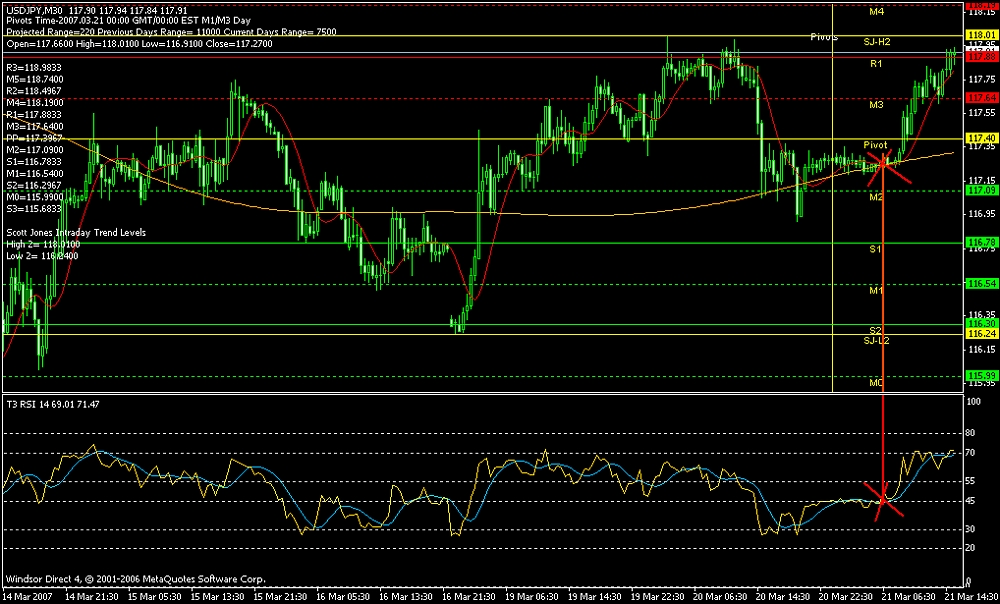This screenshot has width=1000, height=604.
Task: Click the R1 resistance label
Action: [x=876, y=64]
